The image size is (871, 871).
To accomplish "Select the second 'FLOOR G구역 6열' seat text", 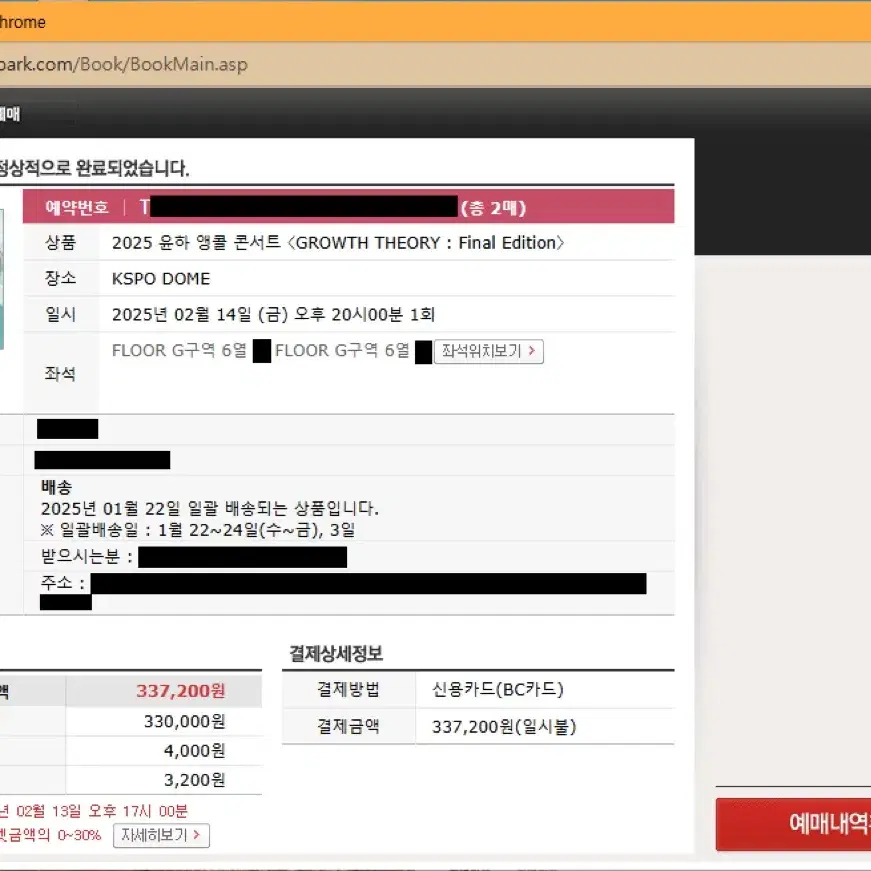I will pos(342,351).
